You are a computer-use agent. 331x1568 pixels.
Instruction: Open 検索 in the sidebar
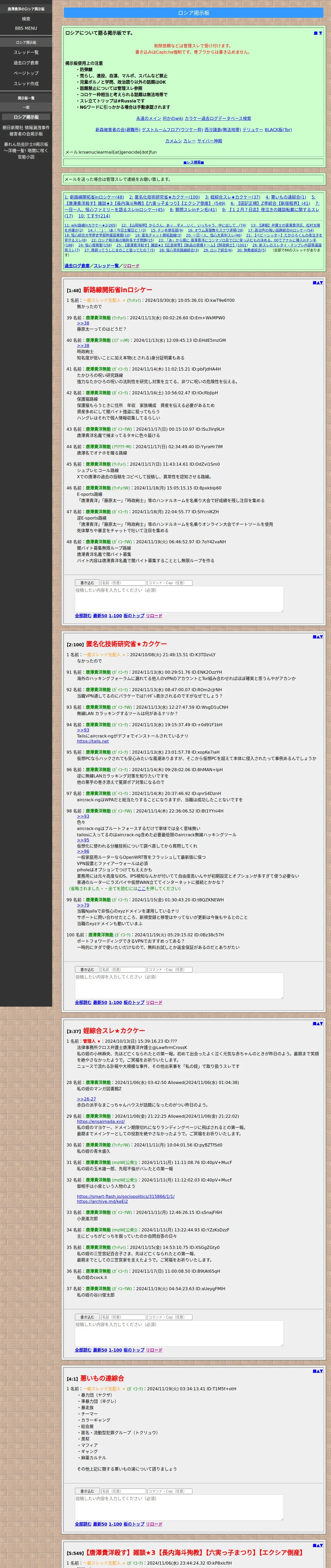(x=26, y=19)
